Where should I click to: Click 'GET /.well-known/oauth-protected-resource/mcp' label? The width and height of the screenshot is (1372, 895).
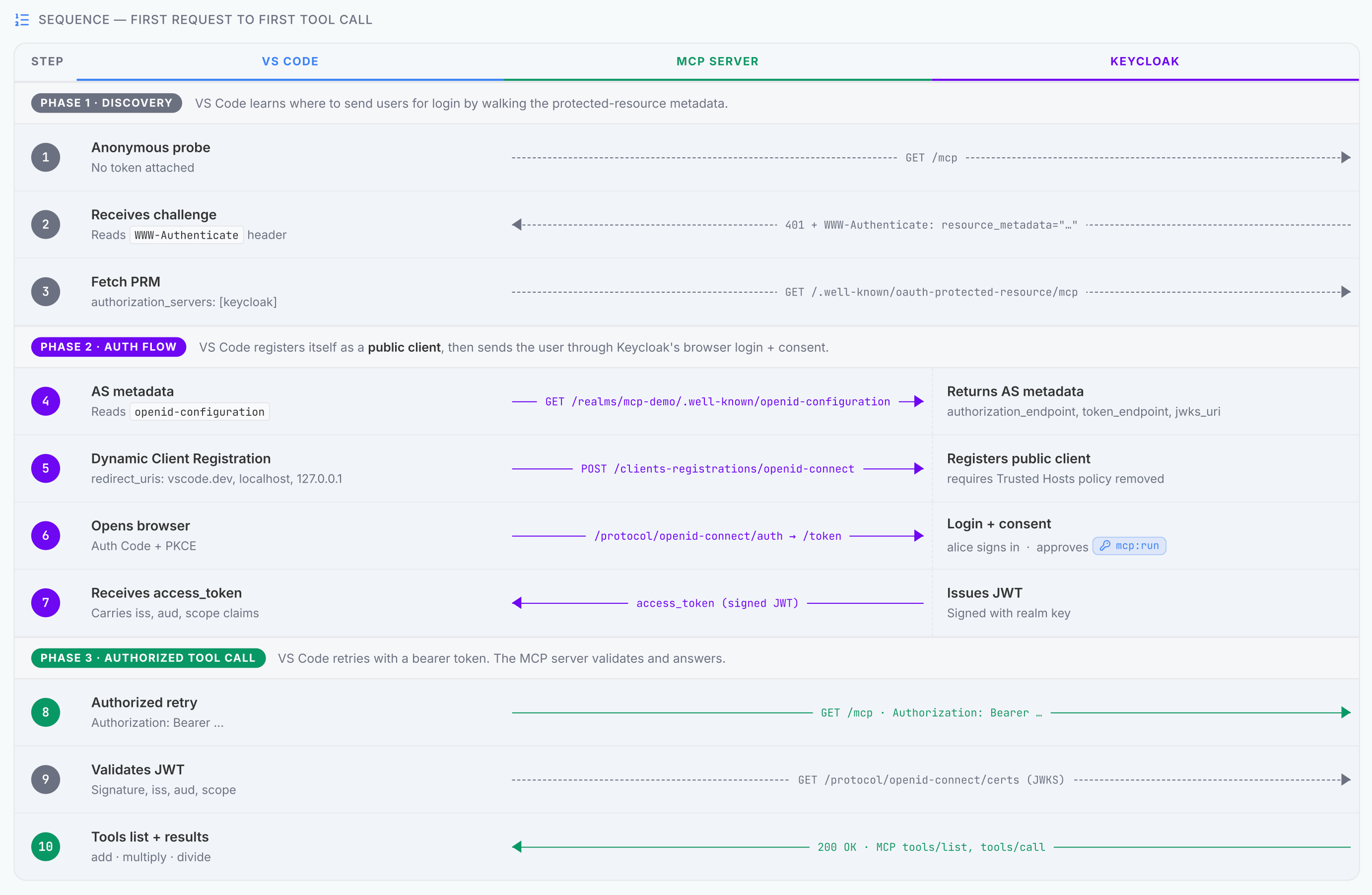(931, 292)
